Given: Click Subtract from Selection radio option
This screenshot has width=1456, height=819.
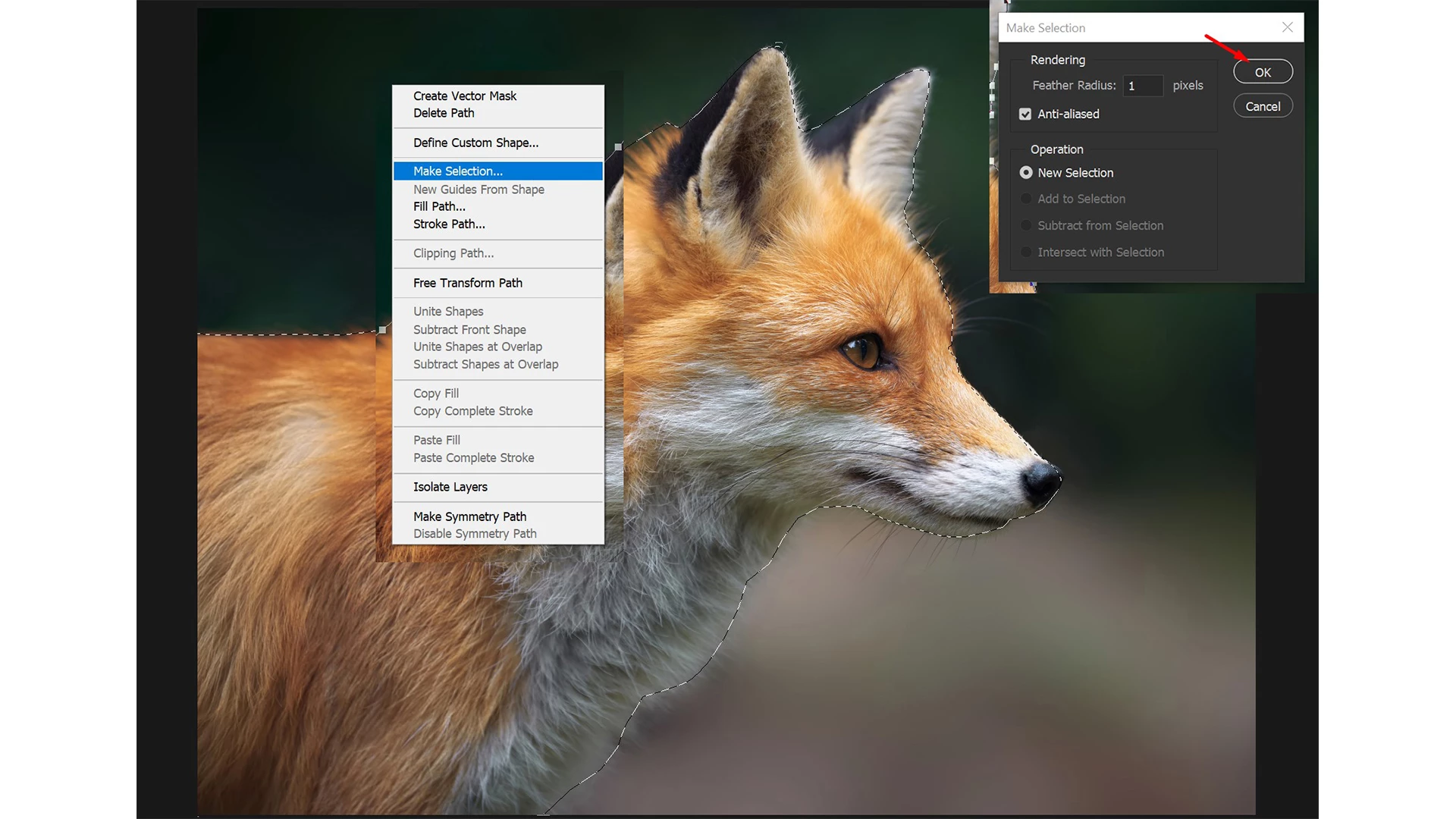Looking at the screenshot, I should point(1026,225).
